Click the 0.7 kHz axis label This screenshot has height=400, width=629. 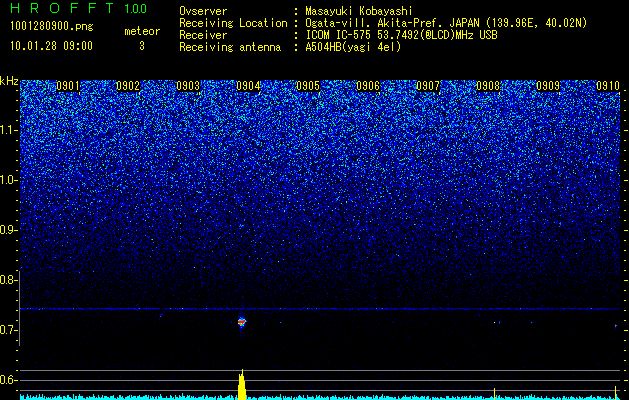[x=9, y=330]
